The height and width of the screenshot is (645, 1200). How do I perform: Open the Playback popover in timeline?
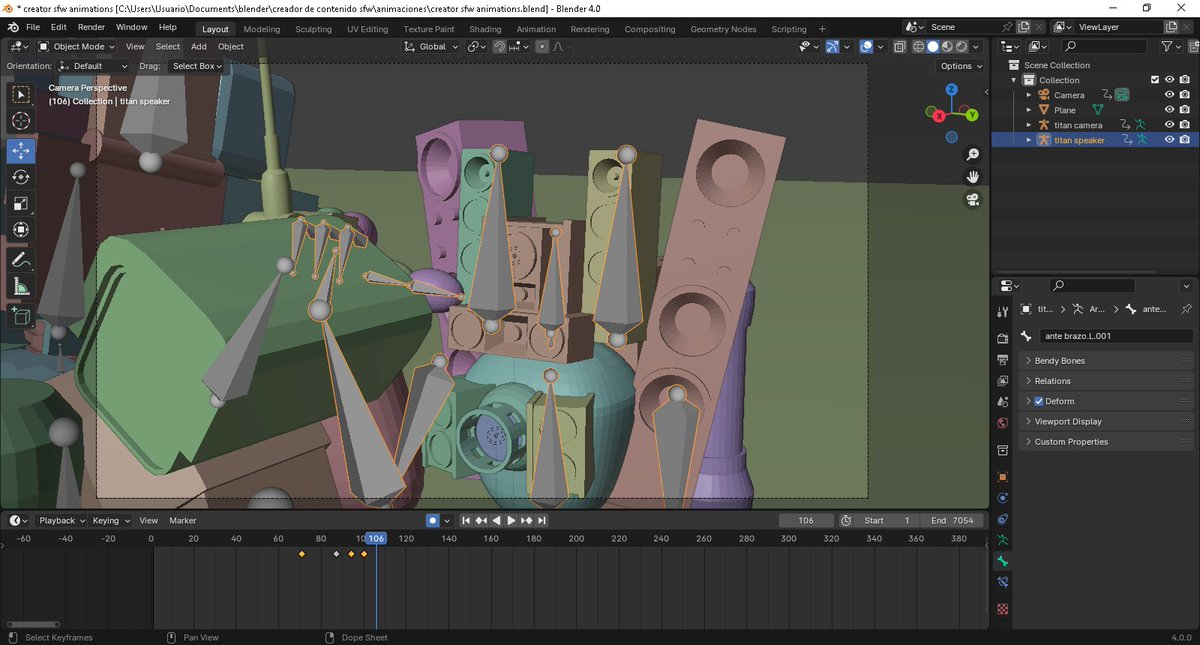click(61, 520)
